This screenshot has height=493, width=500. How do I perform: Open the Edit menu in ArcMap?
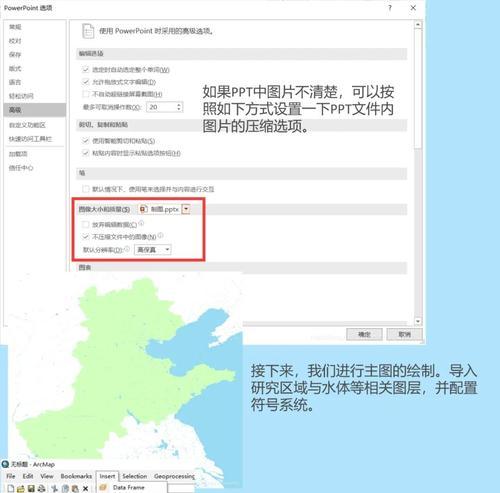pyautogui.click(x=28, y=476)
